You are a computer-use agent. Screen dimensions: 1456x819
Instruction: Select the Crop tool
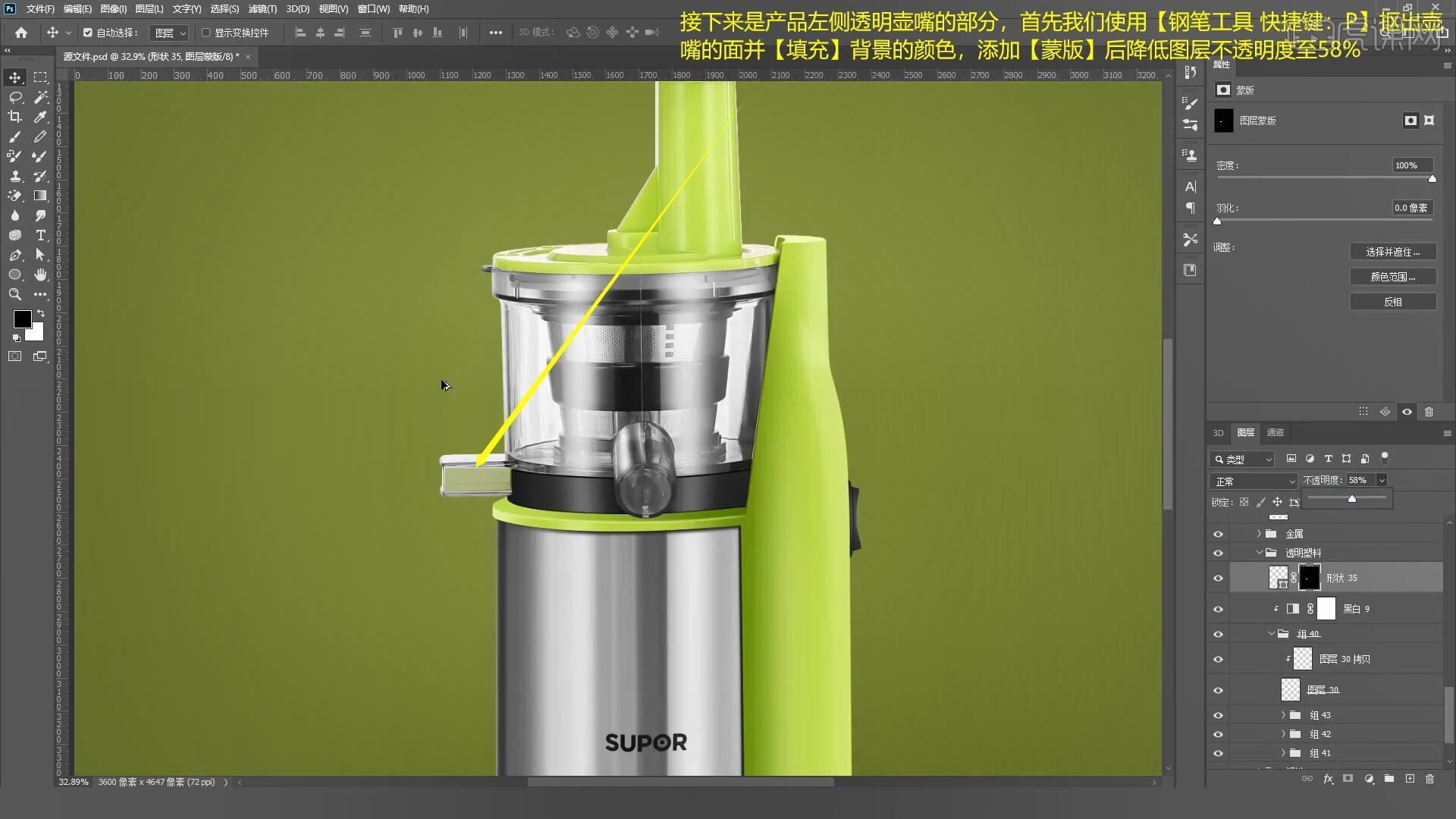tap(15, 117)
